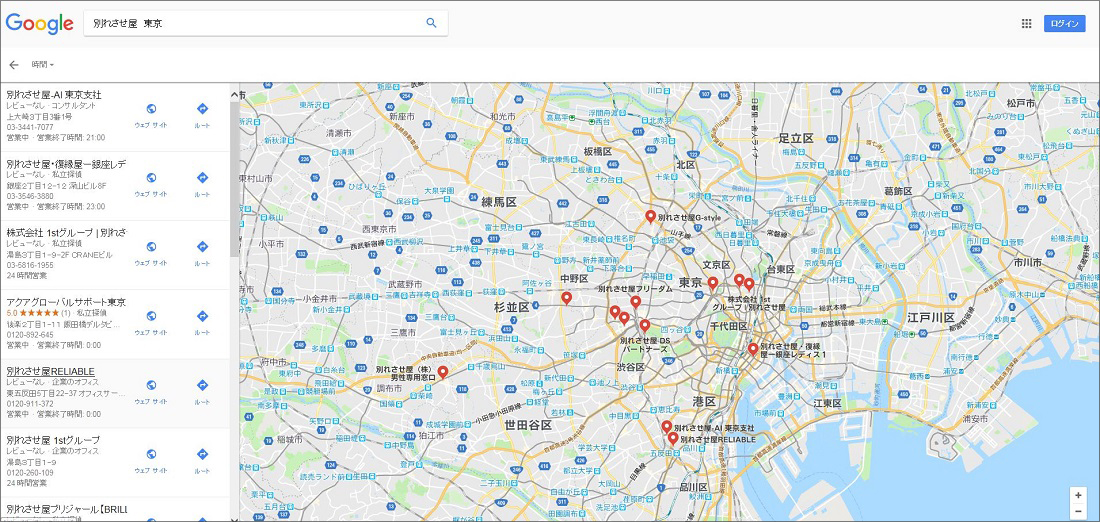Click the 江戸川区 label on the map
This screenshot has width=1100, height=522.
click(931, 318)
